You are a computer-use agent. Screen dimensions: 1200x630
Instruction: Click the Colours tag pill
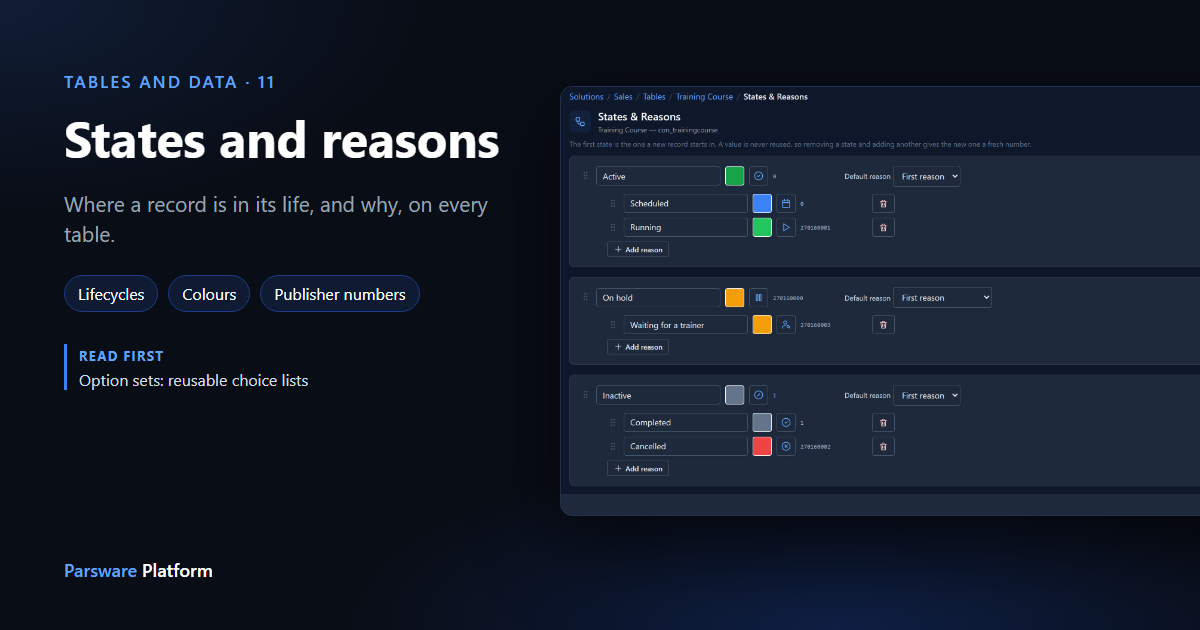pyautogui.click(x=209, y=294)
